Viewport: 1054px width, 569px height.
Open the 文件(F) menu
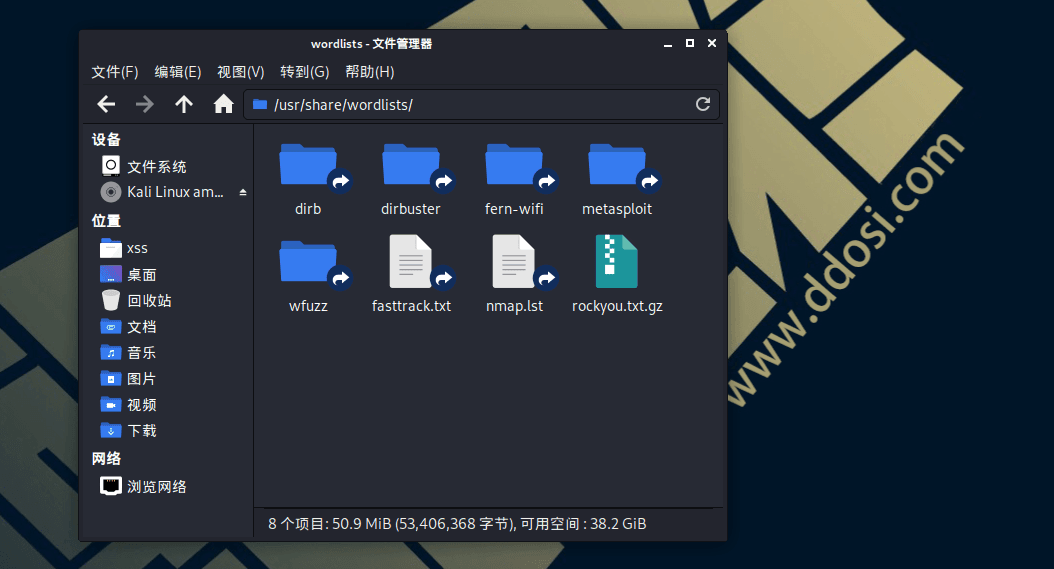coord(115,72)
